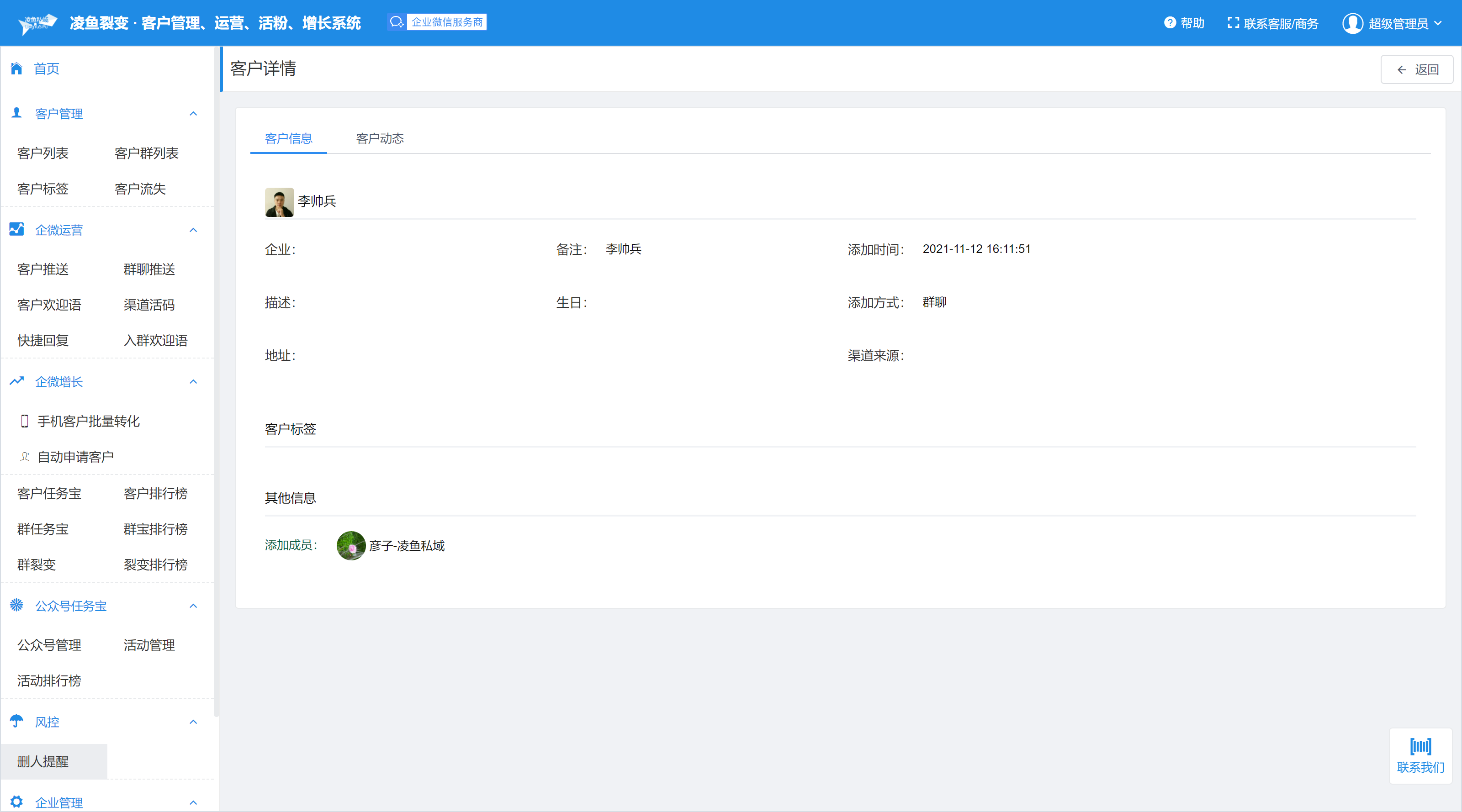
Task: Click the home icon beside 首页
Action: coord(16,69)
